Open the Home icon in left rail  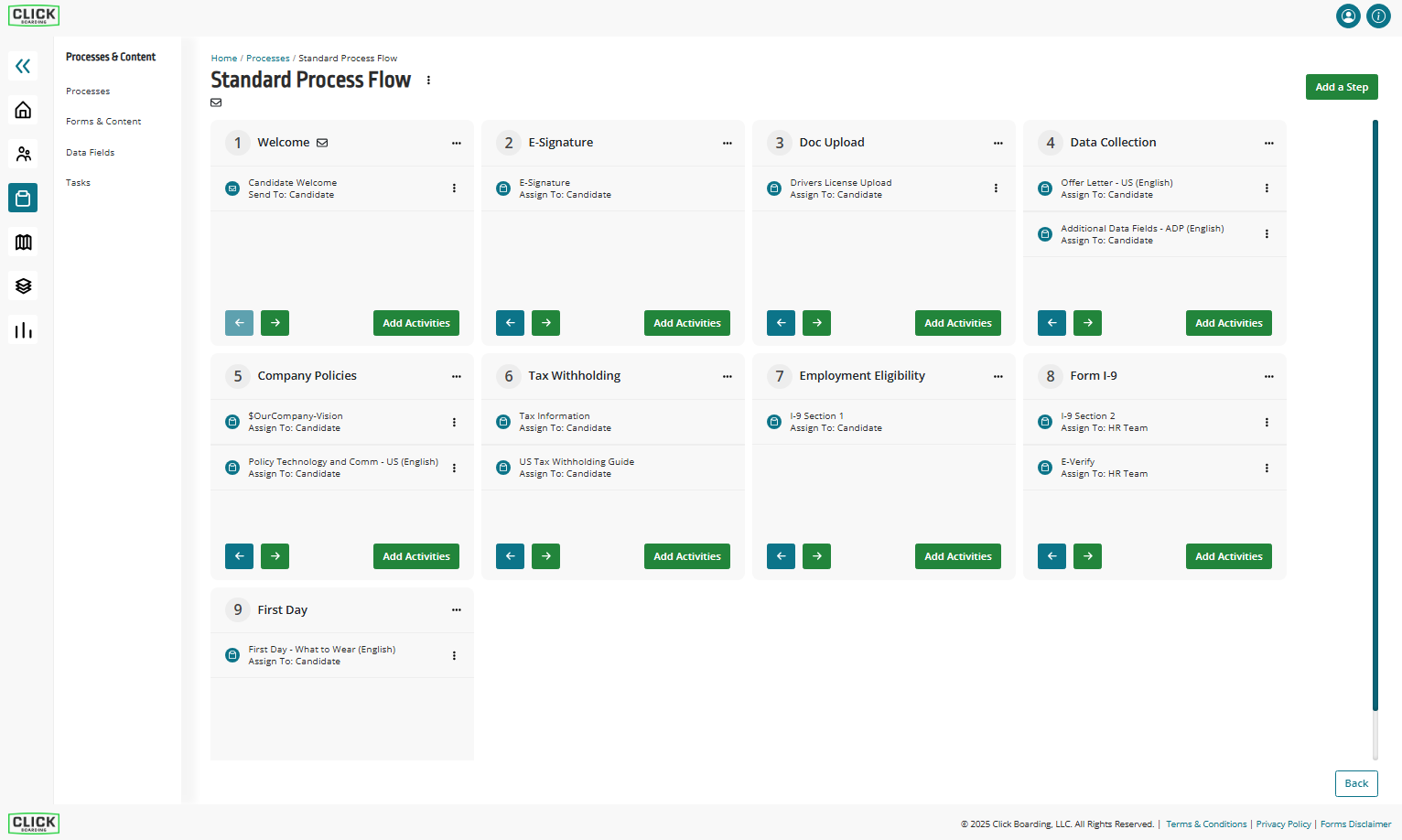pyautogui.click(x=23, y=110)
